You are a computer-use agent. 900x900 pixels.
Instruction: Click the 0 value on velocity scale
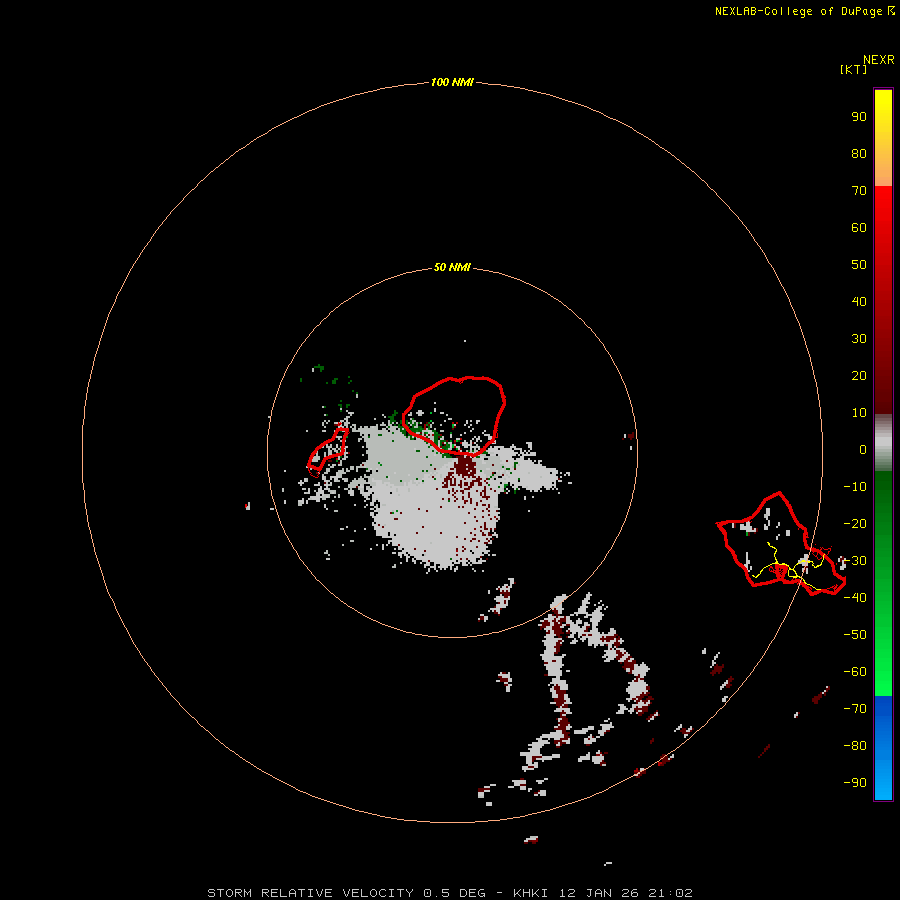click(863, 450)
